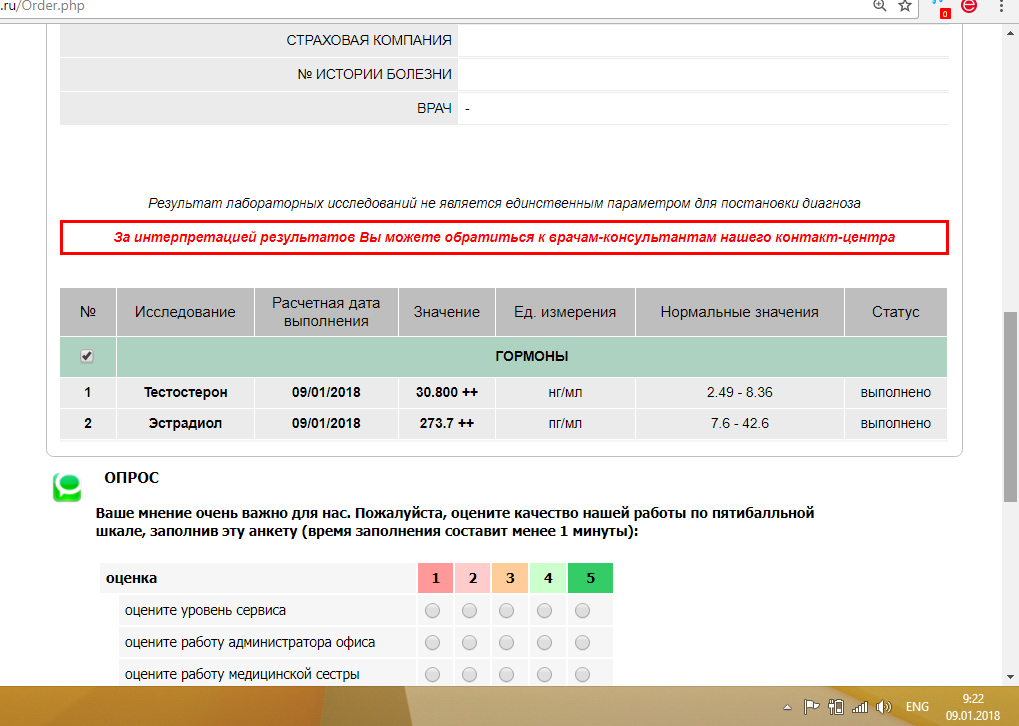
Task: Expand hidden taskbar icons arrow
Action: (x=786, y=706)
